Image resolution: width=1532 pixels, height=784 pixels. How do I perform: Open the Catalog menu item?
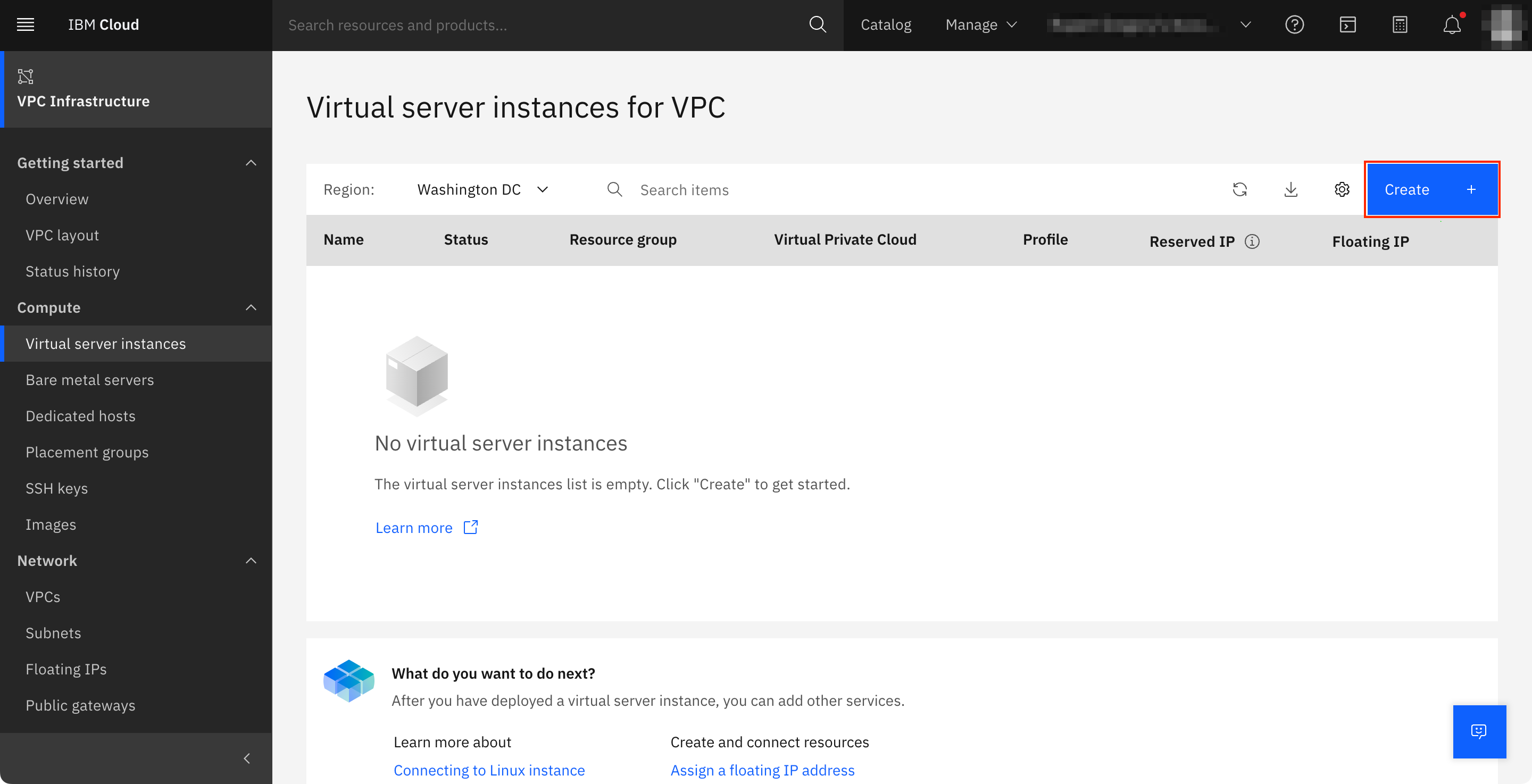pos(886,24)
